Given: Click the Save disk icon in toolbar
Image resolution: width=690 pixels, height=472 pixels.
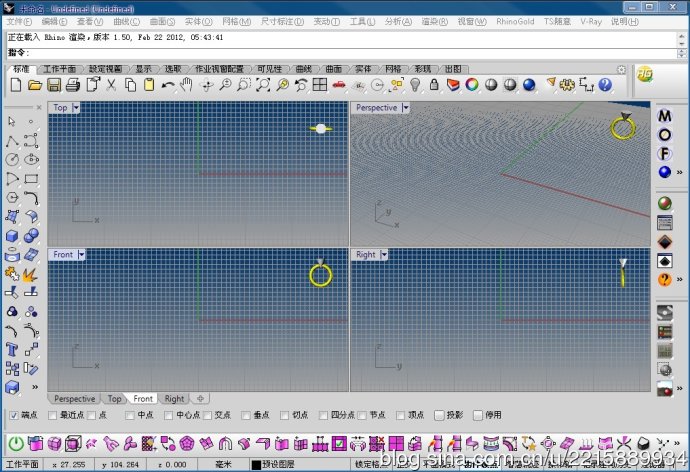Looking at the screenshot, I should [55, 85].
